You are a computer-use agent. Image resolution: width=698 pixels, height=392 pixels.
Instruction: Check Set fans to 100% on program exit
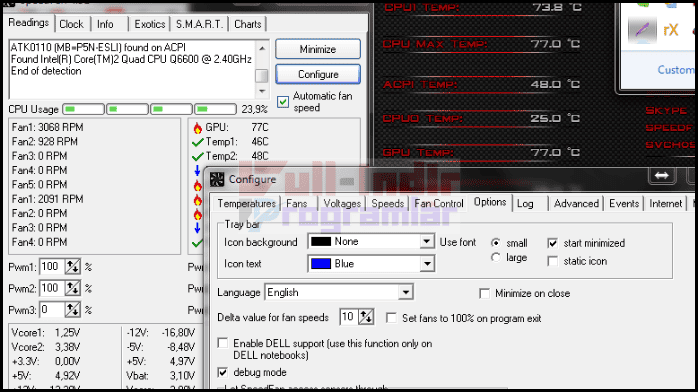pyautogui.click(x=391, y=318)
